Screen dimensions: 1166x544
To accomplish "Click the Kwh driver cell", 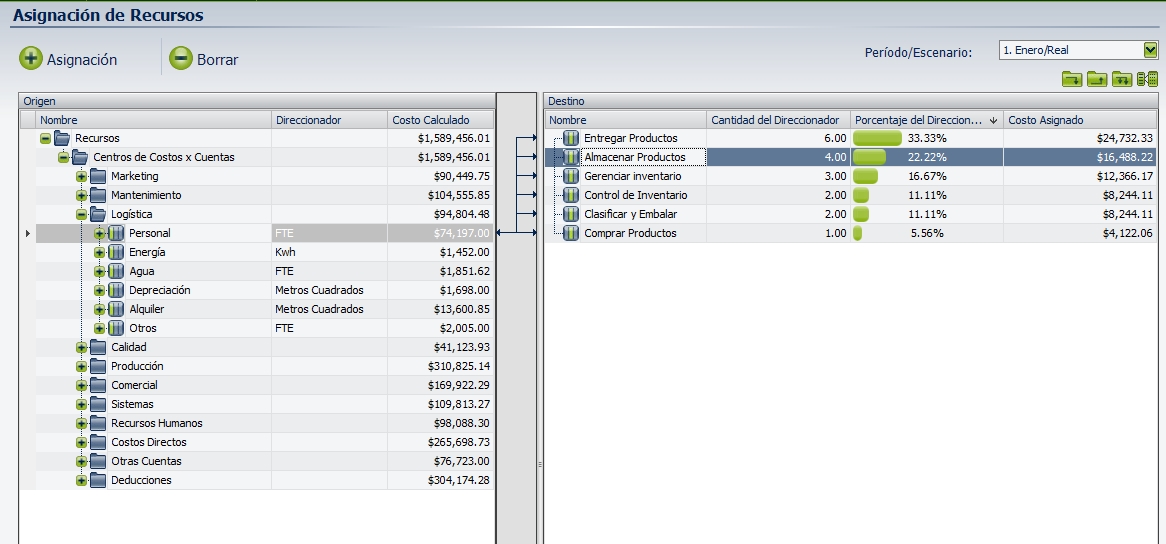I will [329, 253].
